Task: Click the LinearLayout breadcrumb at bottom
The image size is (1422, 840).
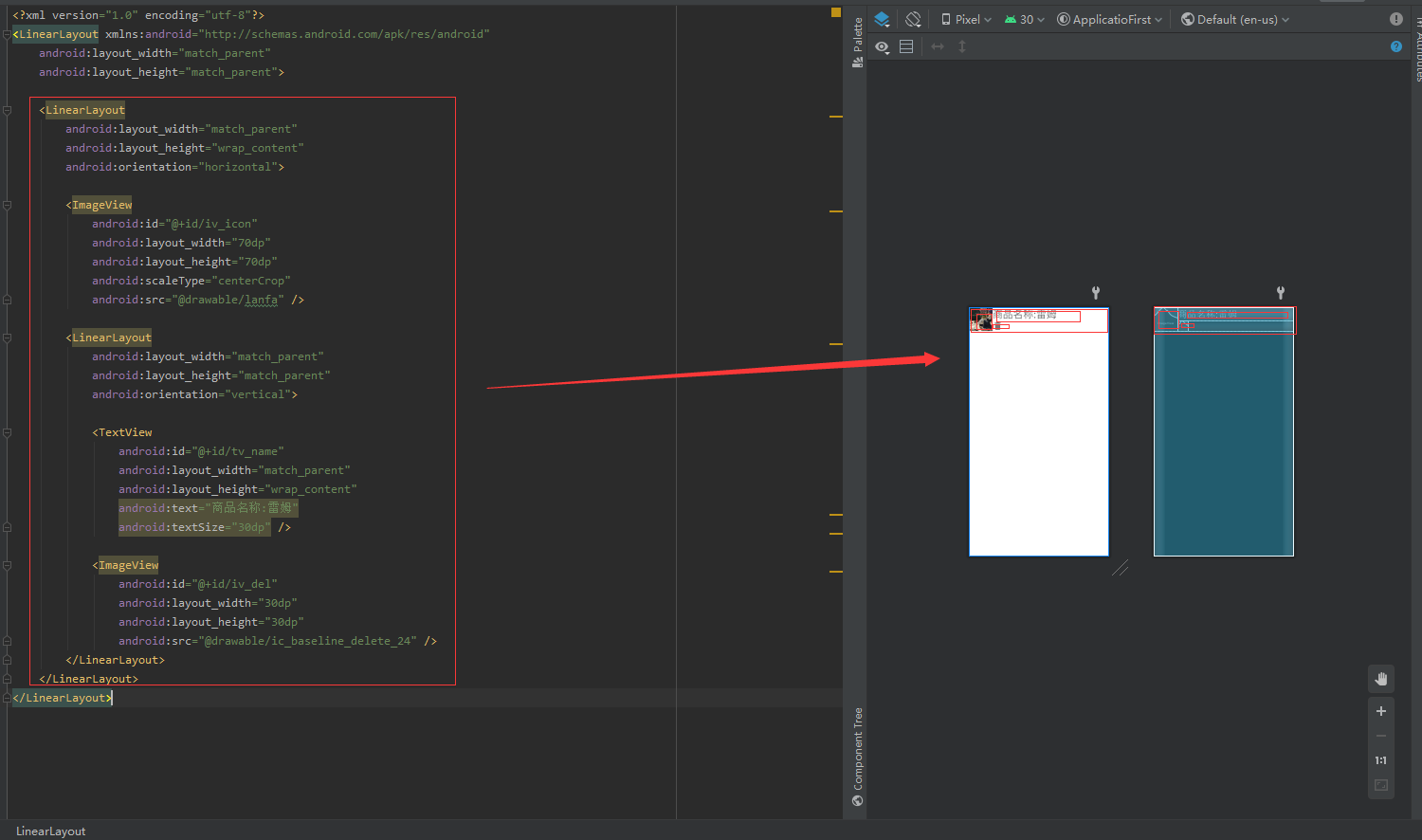Action: (x=51, y=831)
